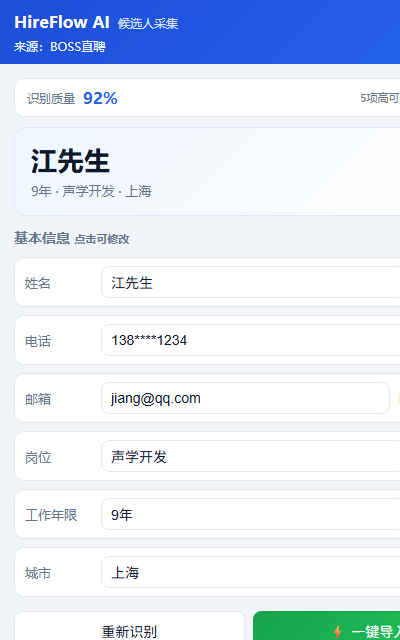Click the 92% recognition quality value
Image resolution: width=400 pixels, height=640 pixels.
tap(100, 98)
